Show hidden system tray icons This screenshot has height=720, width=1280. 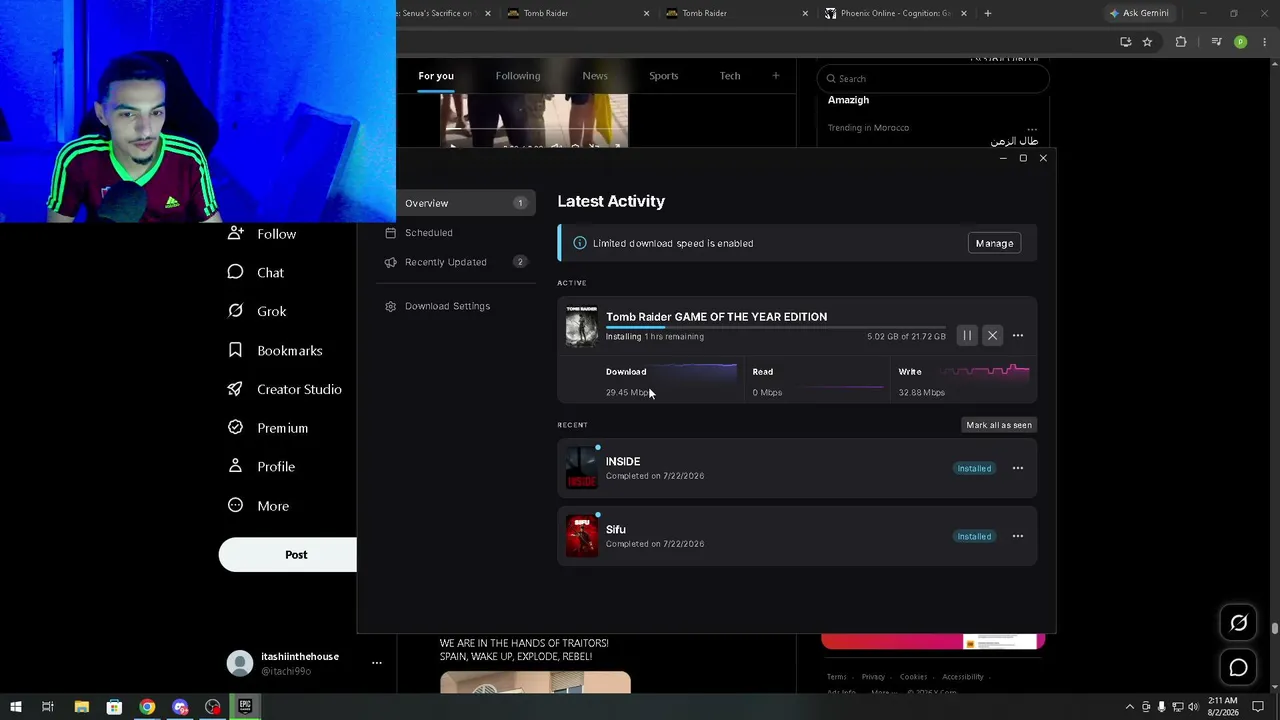point(1130,707)
